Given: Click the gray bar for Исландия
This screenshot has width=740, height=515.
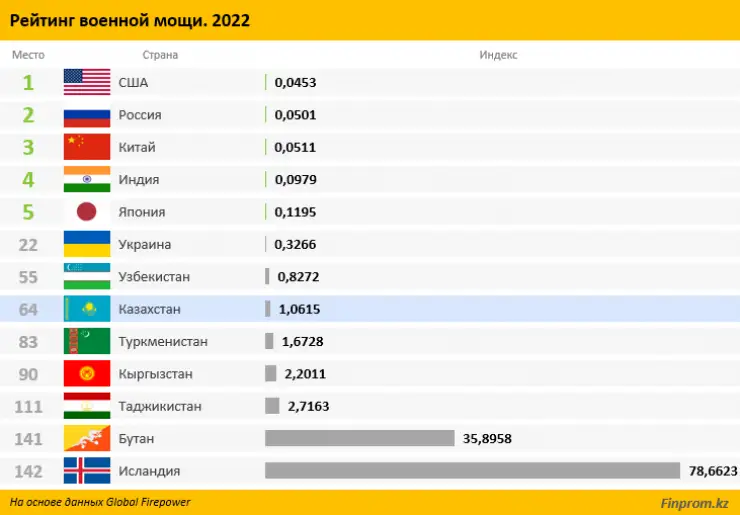Looking at the screenshot, I should pyautogui.click(x=472, y=471).
